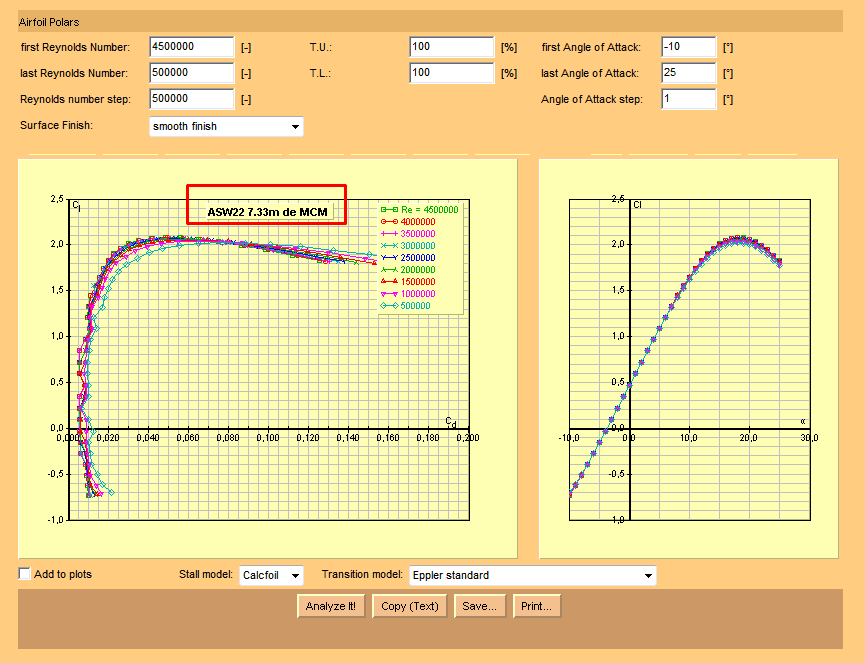Click the Reynolds number step field
This screenshot has width=865, height=663.
pos(191,99)
